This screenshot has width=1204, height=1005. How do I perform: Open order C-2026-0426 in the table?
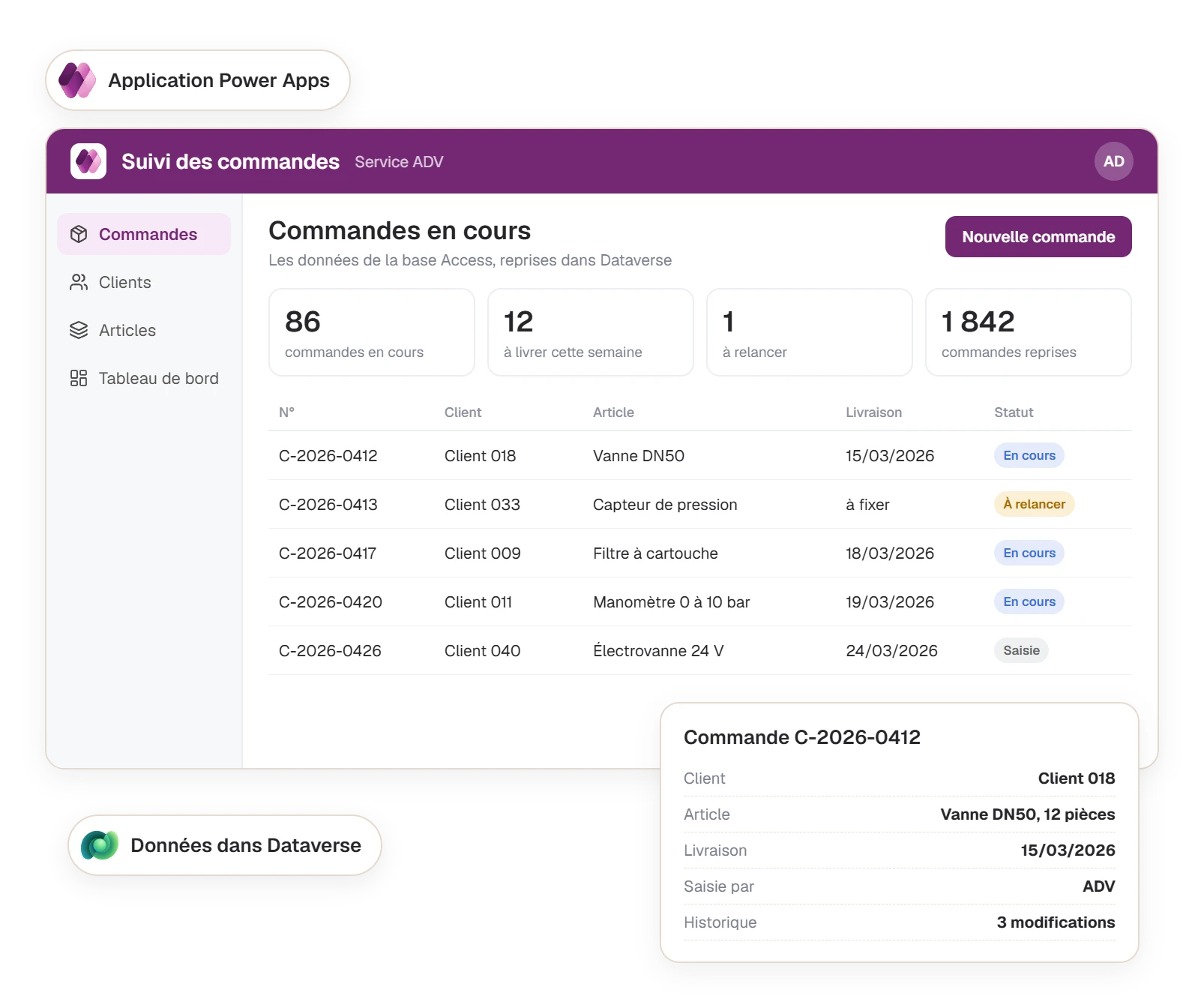700,650
